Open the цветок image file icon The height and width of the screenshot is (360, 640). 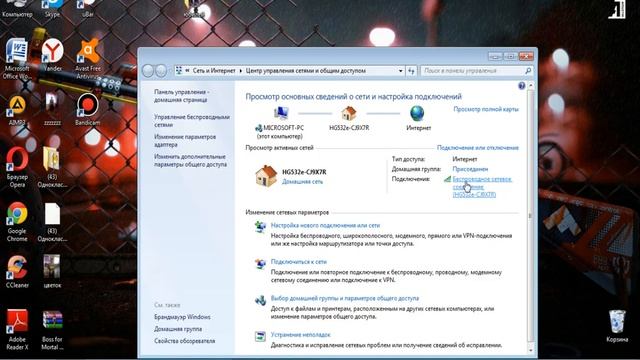click(52, 271)
